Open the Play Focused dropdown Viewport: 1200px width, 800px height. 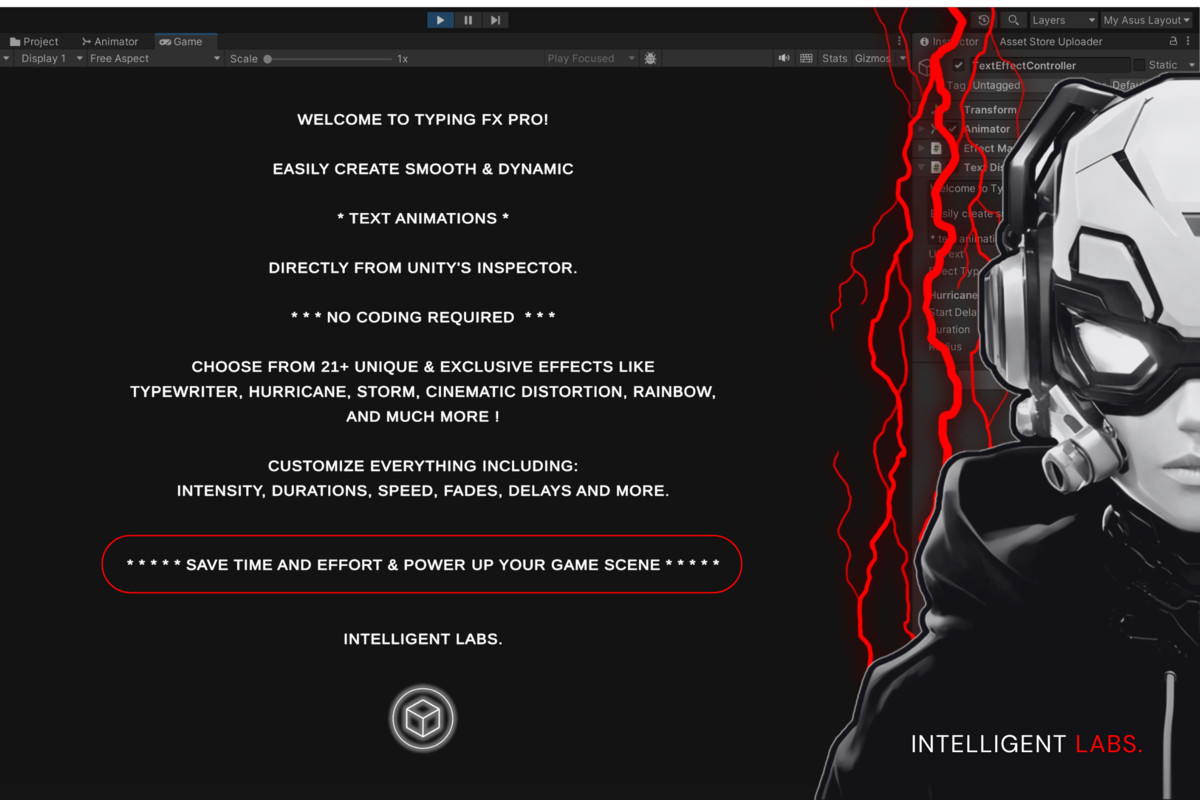(591, 59)
